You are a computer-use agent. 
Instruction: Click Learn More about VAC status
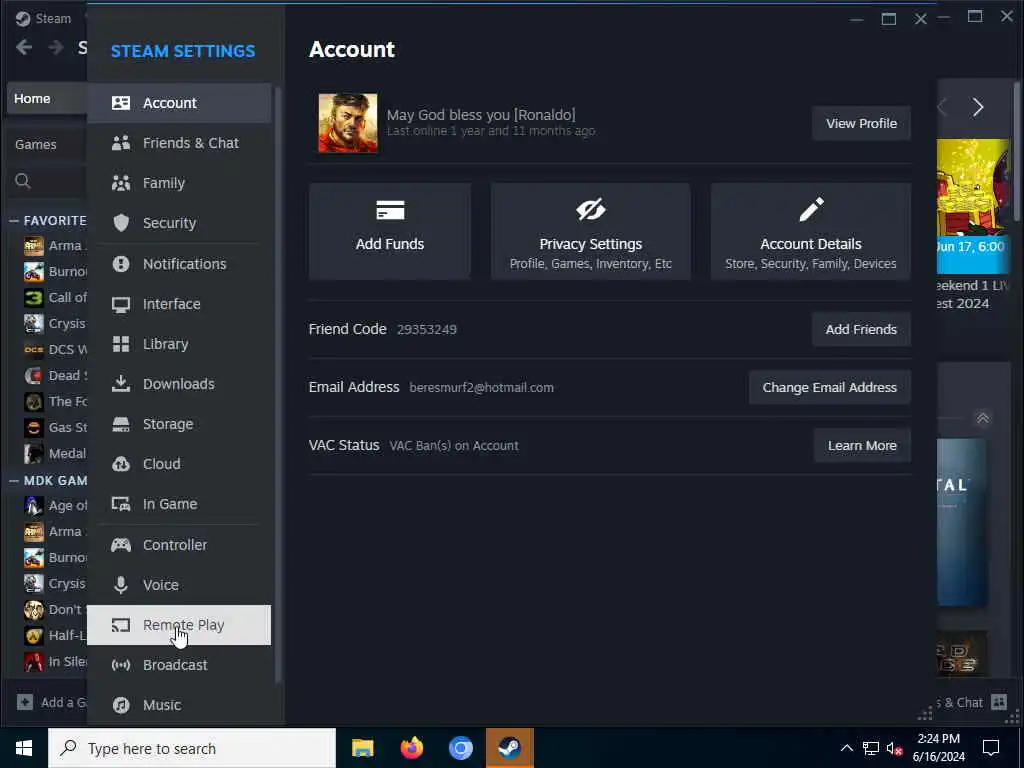(862, 445)
